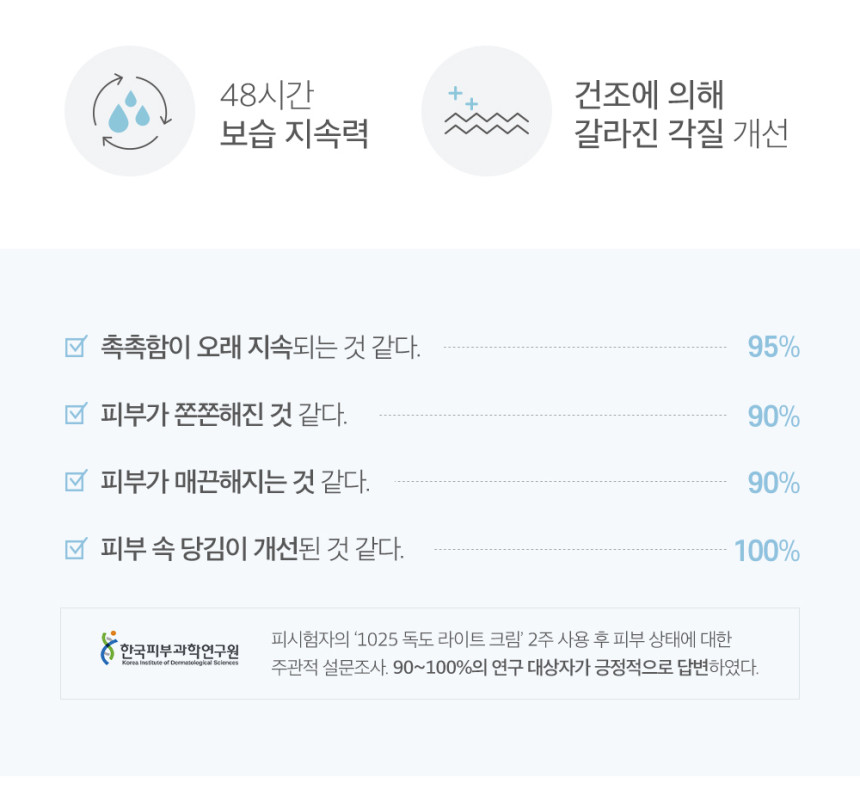Click the Korea Institute of Dermatological Sciences logo
The image size is (860, 802).
tap(169, 649)
